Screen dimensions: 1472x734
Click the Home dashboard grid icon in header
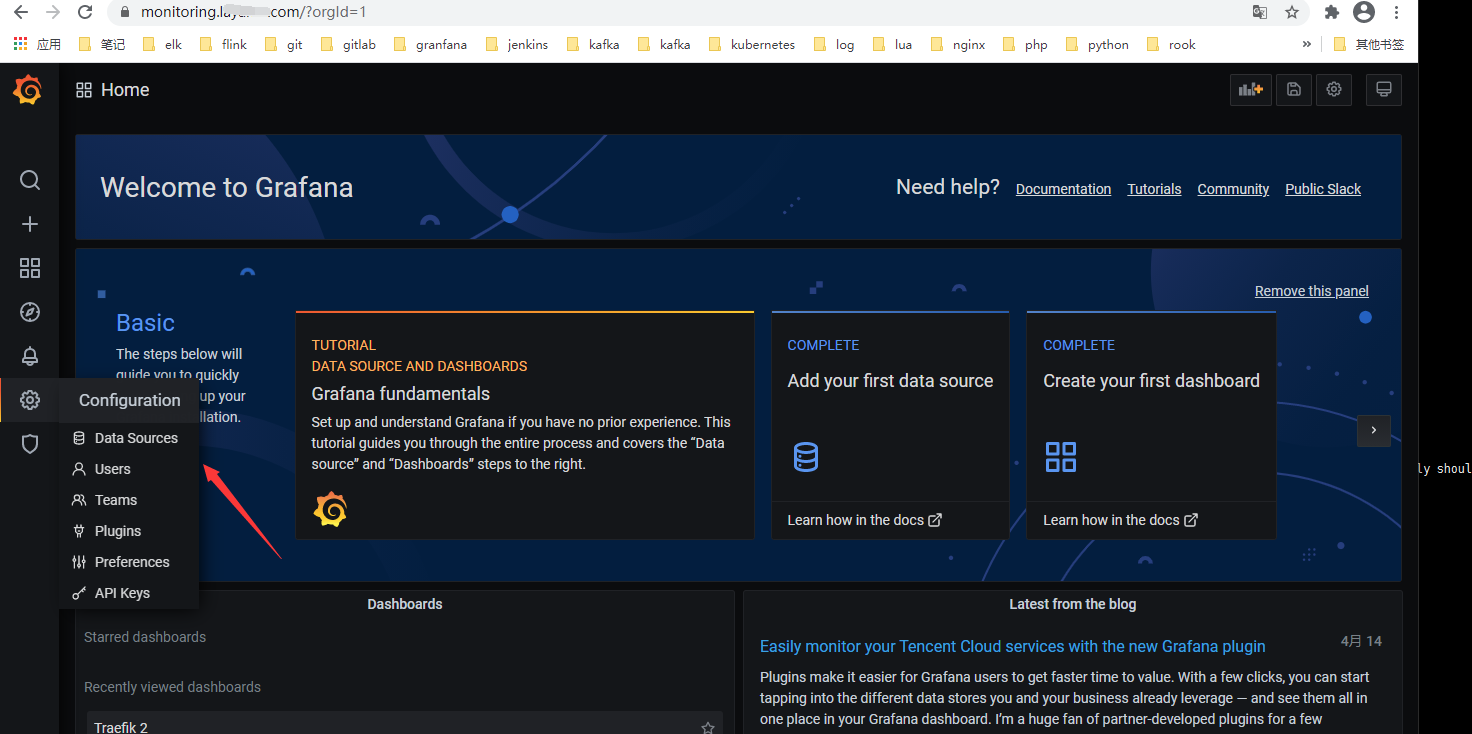84,90
